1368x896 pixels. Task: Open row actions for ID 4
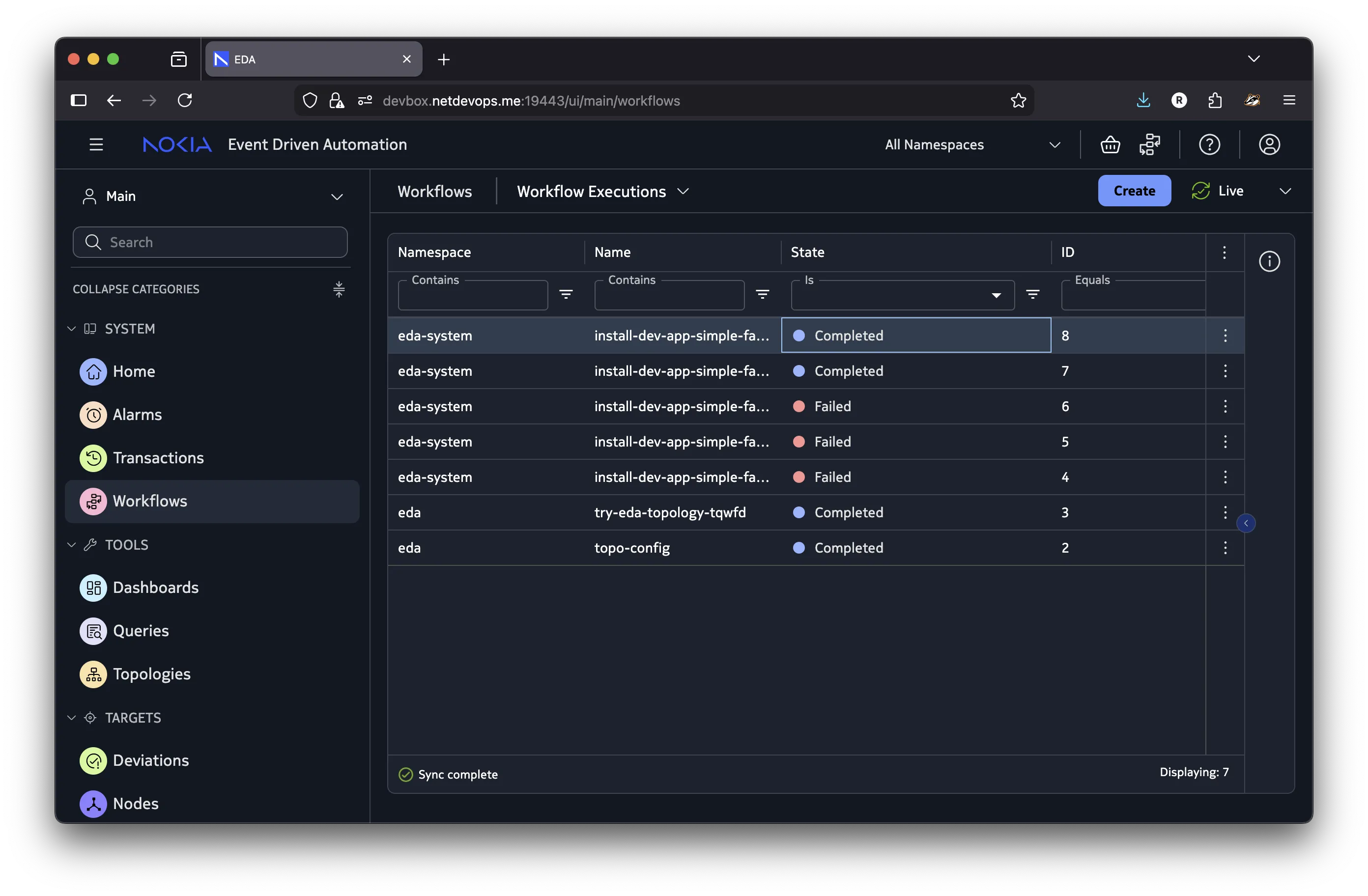[1225, 477]
